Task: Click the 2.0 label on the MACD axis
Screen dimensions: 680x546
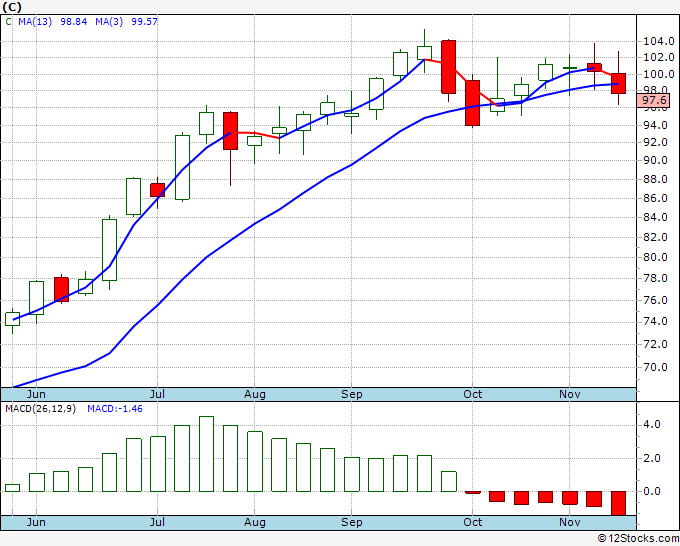Action: pyautogui.click(x=652, y=458)
